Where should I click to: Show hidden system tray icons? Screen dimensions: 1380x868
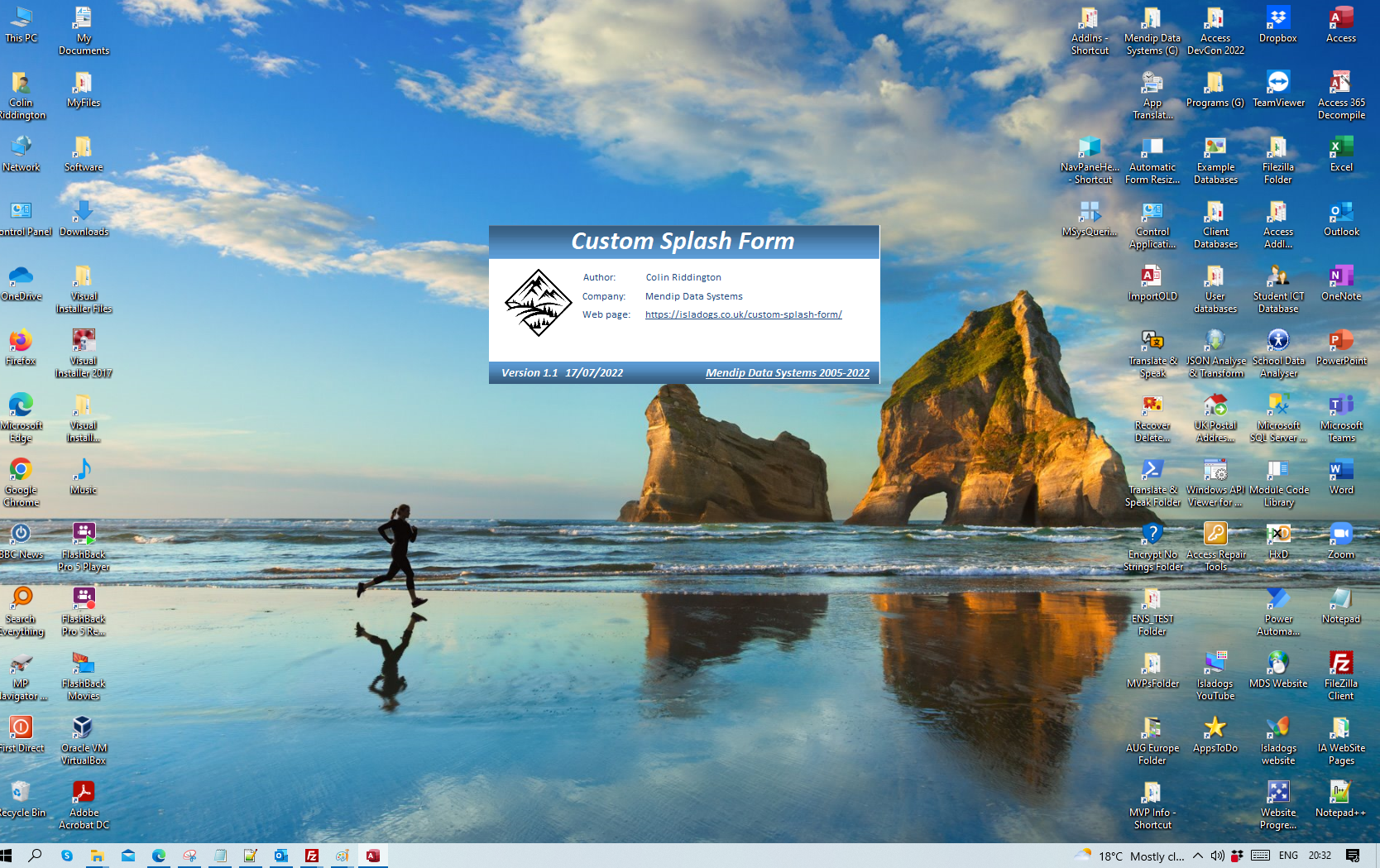coord(1197,856)
